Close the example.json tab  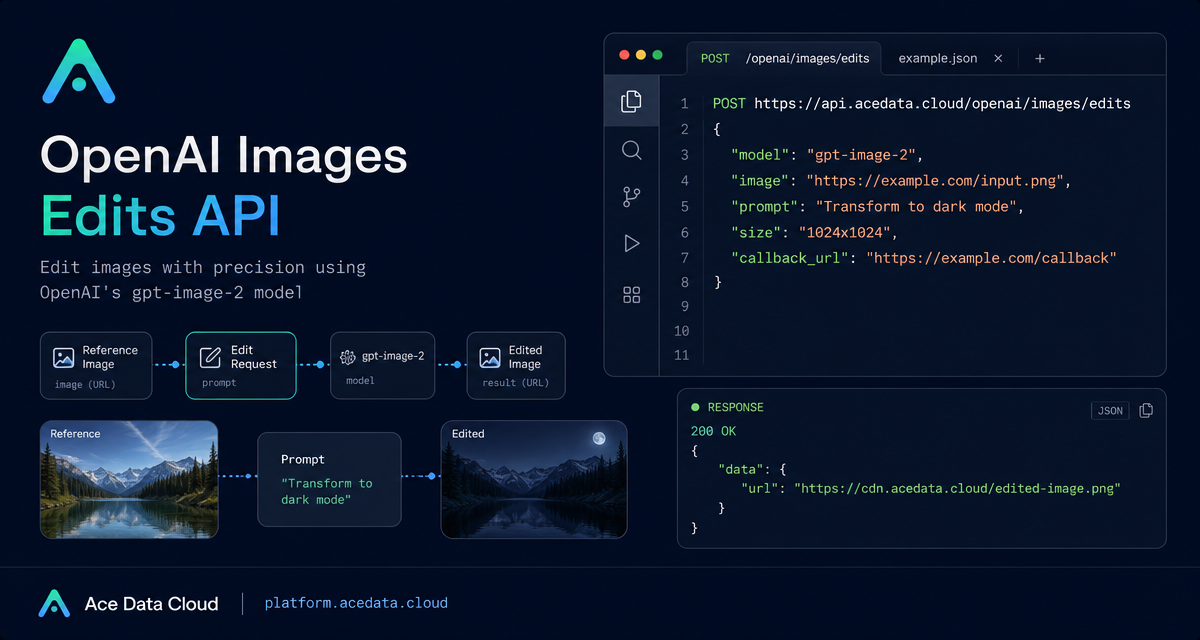click(998, 58)
